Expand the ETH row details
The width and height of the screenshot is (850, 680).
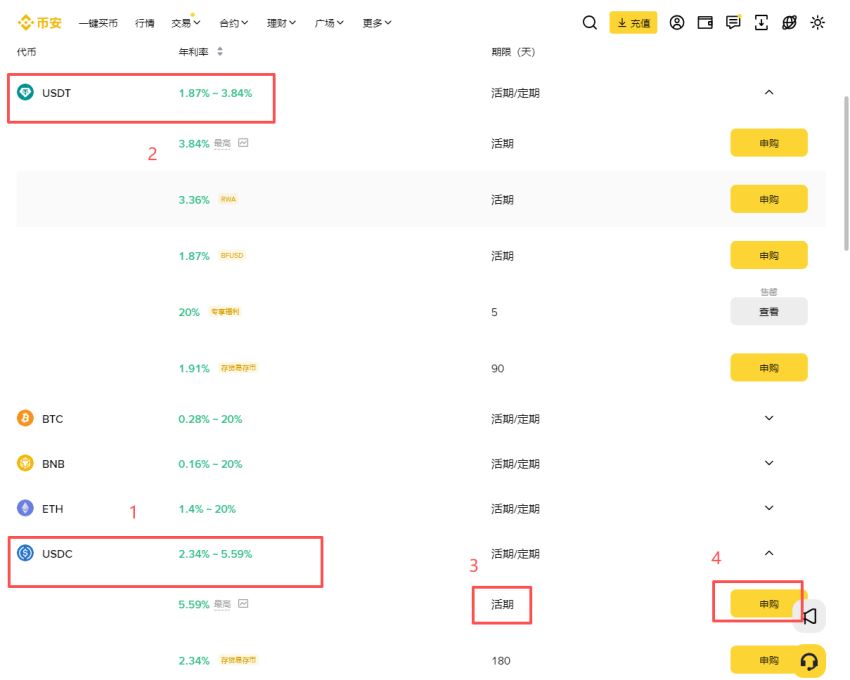coord(768,508)
